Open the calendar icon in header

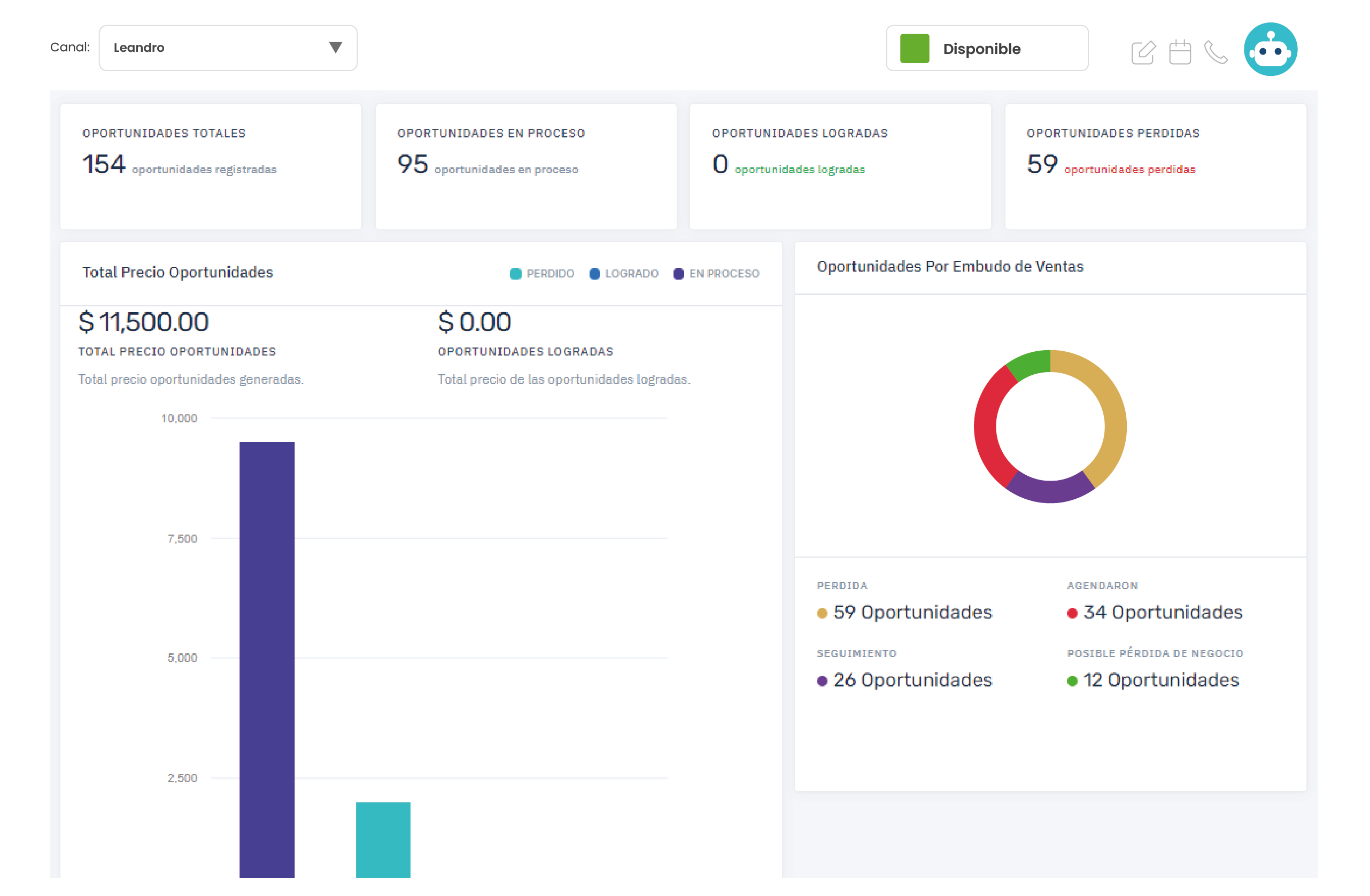[x=1180, y=52]
